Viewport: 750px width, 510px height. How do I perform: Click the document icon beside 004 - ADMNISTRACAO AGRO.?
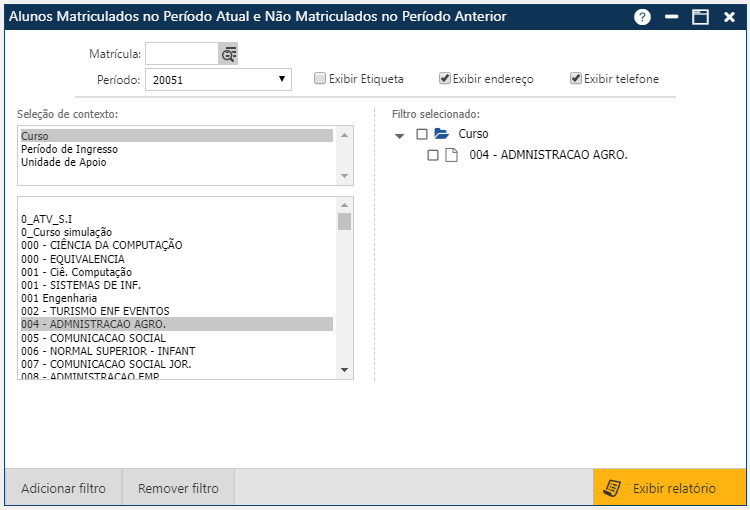(x=452, y=155)
